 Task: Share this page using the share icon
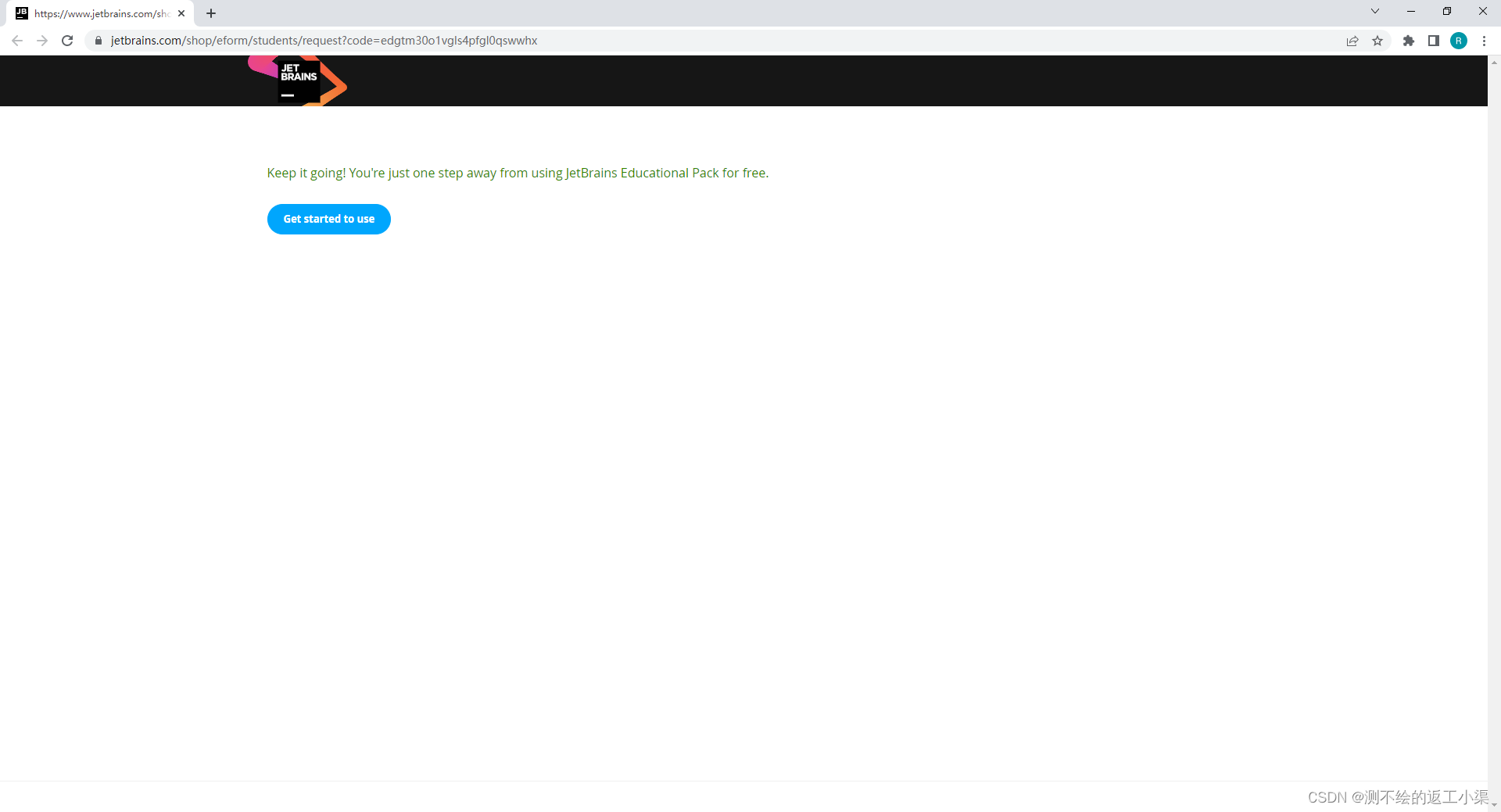(1352, 41)
